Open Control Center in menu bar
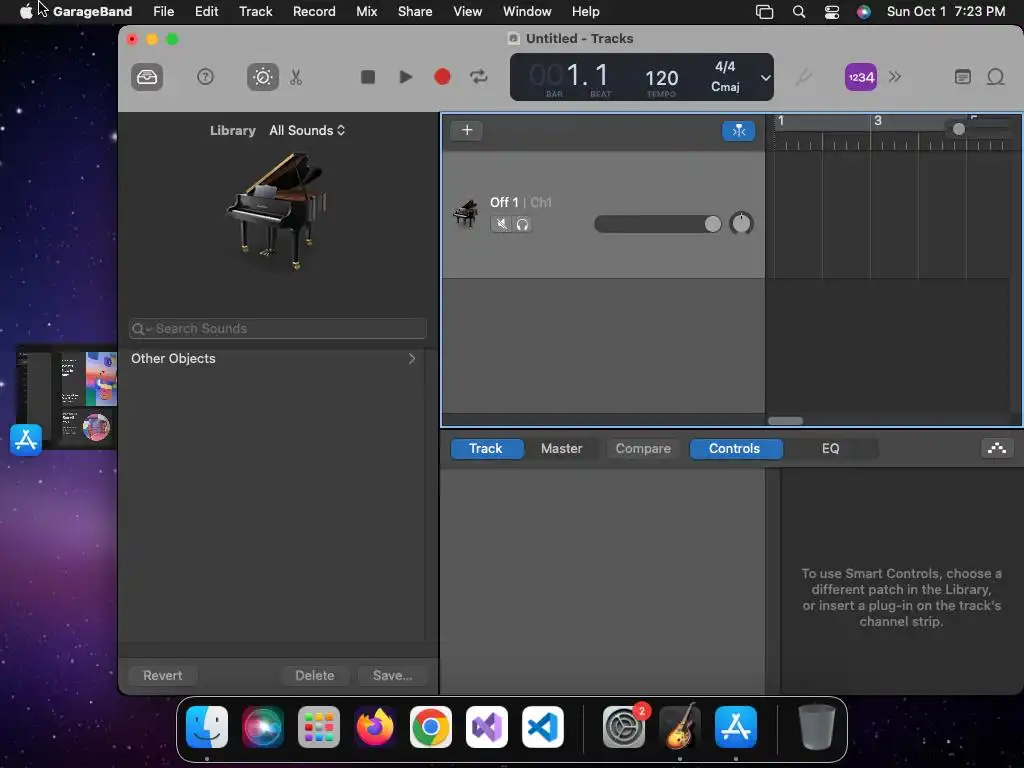 (831, 12)
